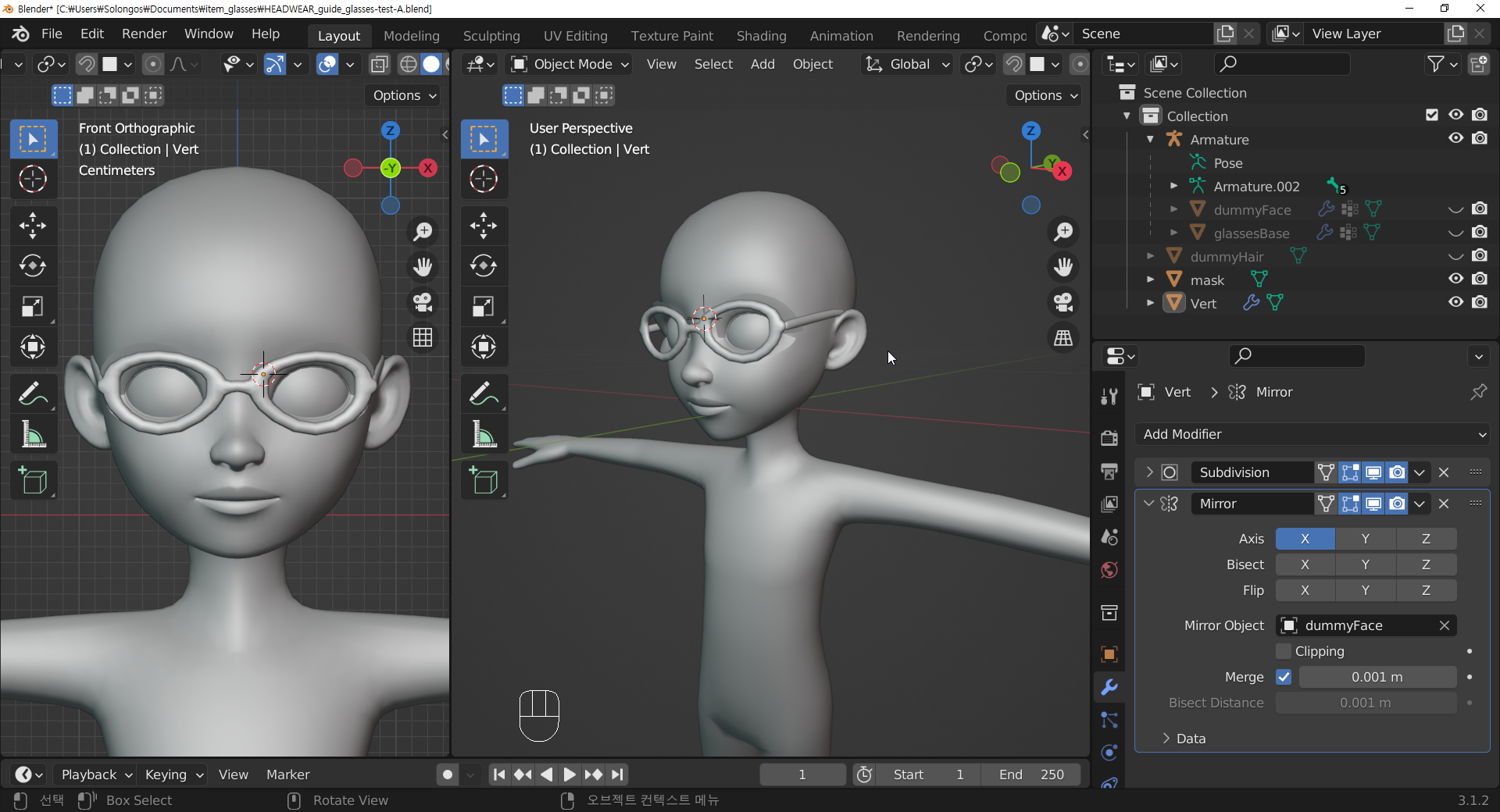Open Object Mode dropdown

(x=570, y=64)
